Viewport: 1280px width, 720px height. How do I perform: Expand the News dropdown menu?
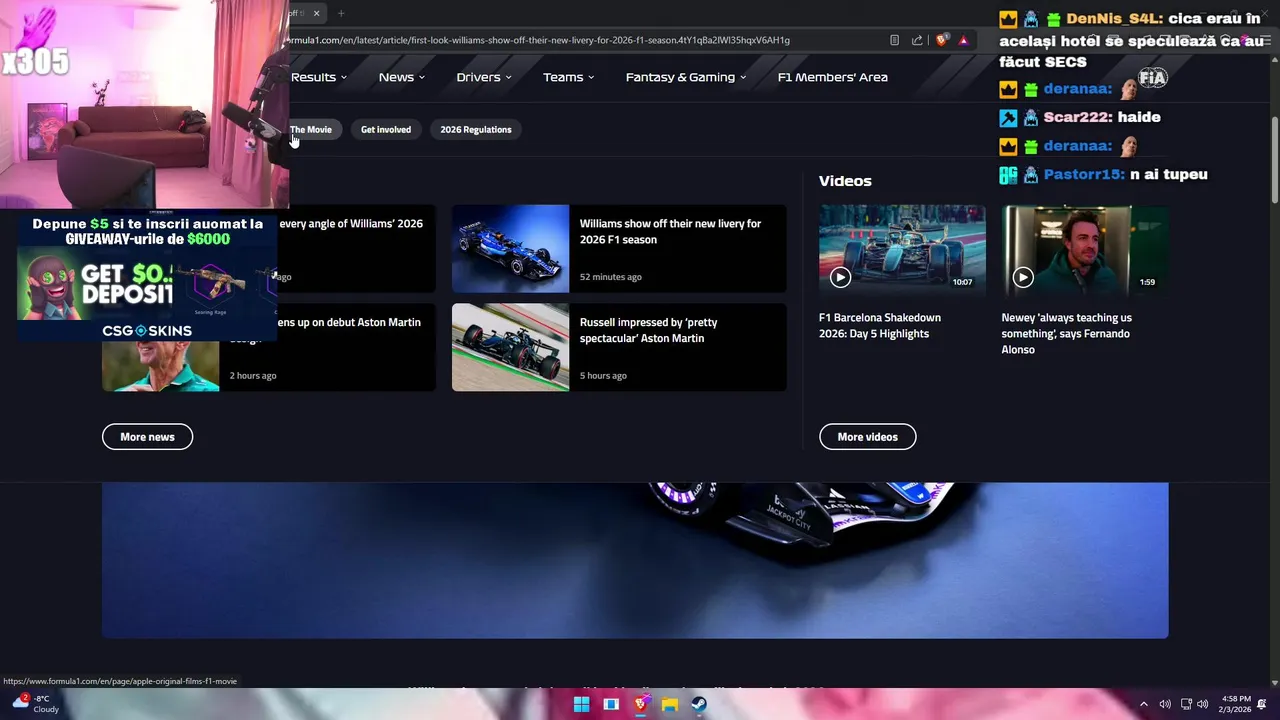402,77
